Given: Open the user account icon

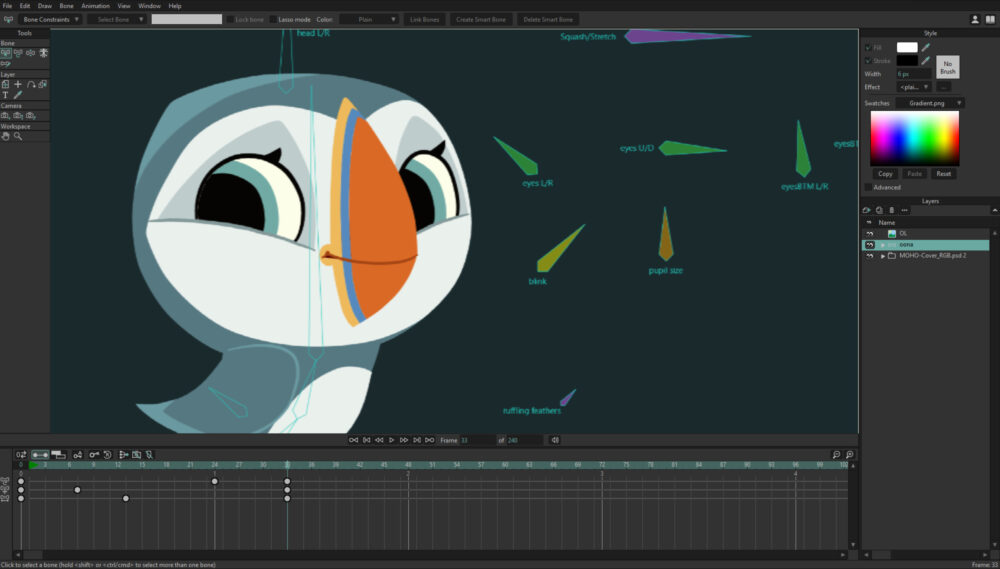Looking at the screenshot, I should point(974,19).
